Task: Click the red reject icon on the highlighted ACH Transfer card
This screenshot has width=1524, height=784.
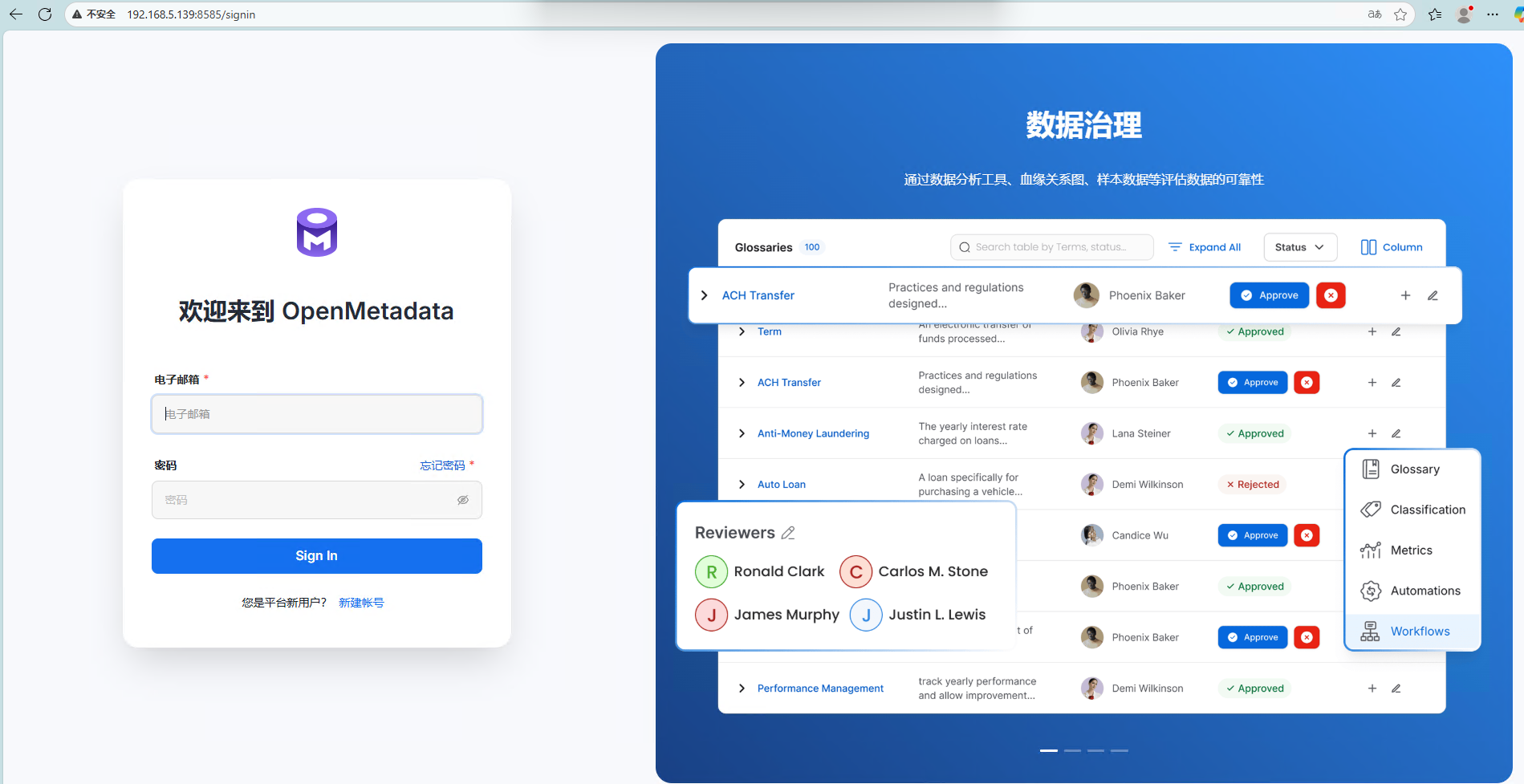Action: [1331, 295]
